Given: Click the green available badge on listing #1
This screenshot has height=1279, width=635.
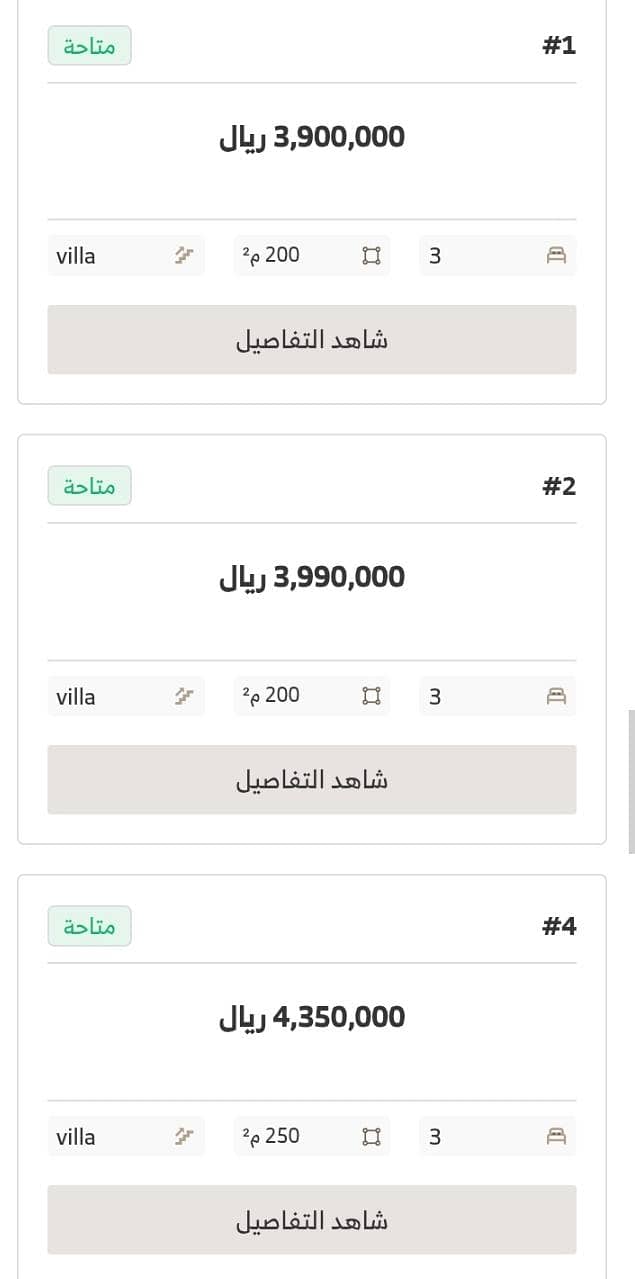Looking at the screenshot, I should pyautogui.click(x=89, y=46).
